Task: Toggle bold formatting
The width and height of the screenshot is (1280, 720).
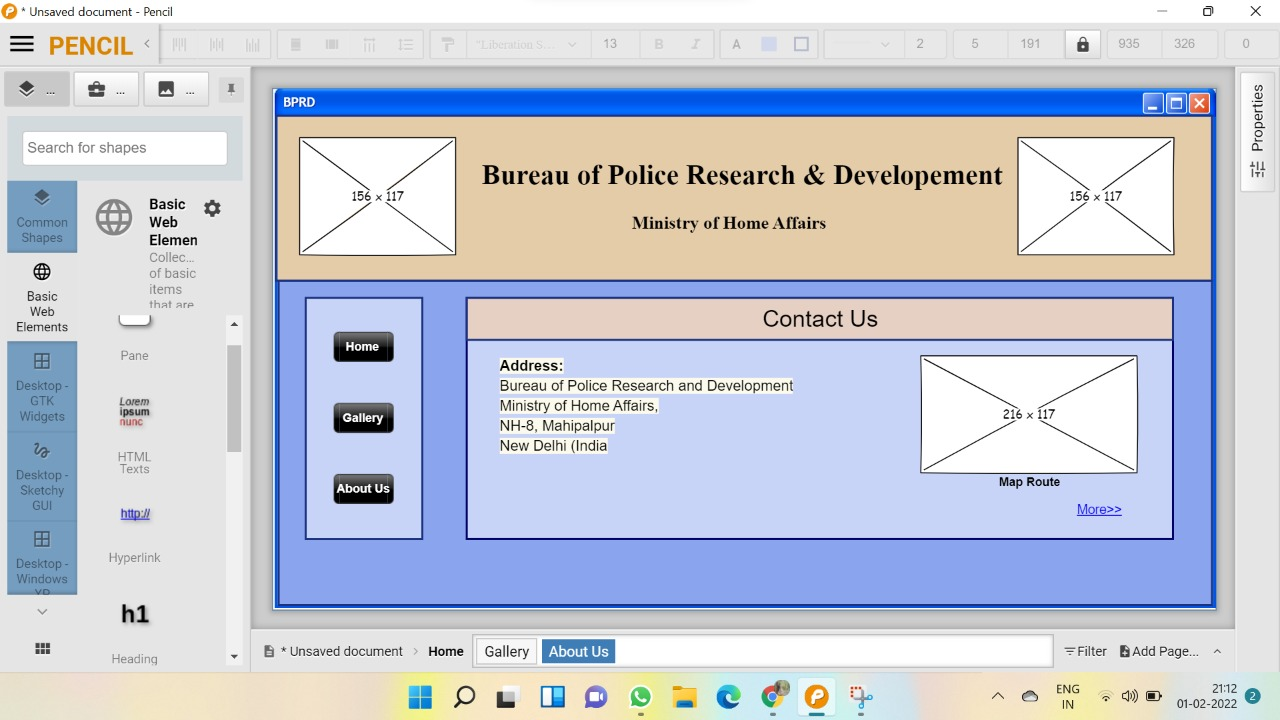Action: [x=659, y=44]
